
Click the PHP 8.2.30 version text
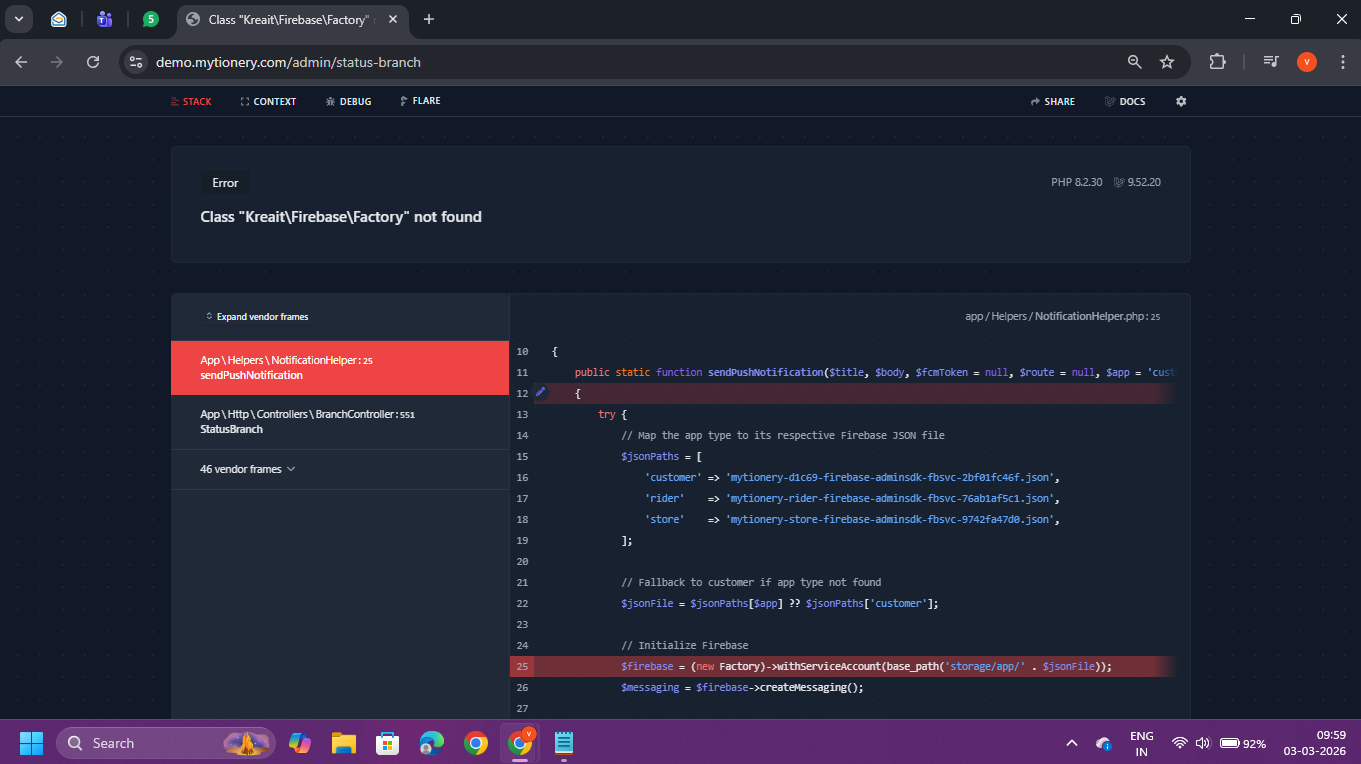point(1076,182)
